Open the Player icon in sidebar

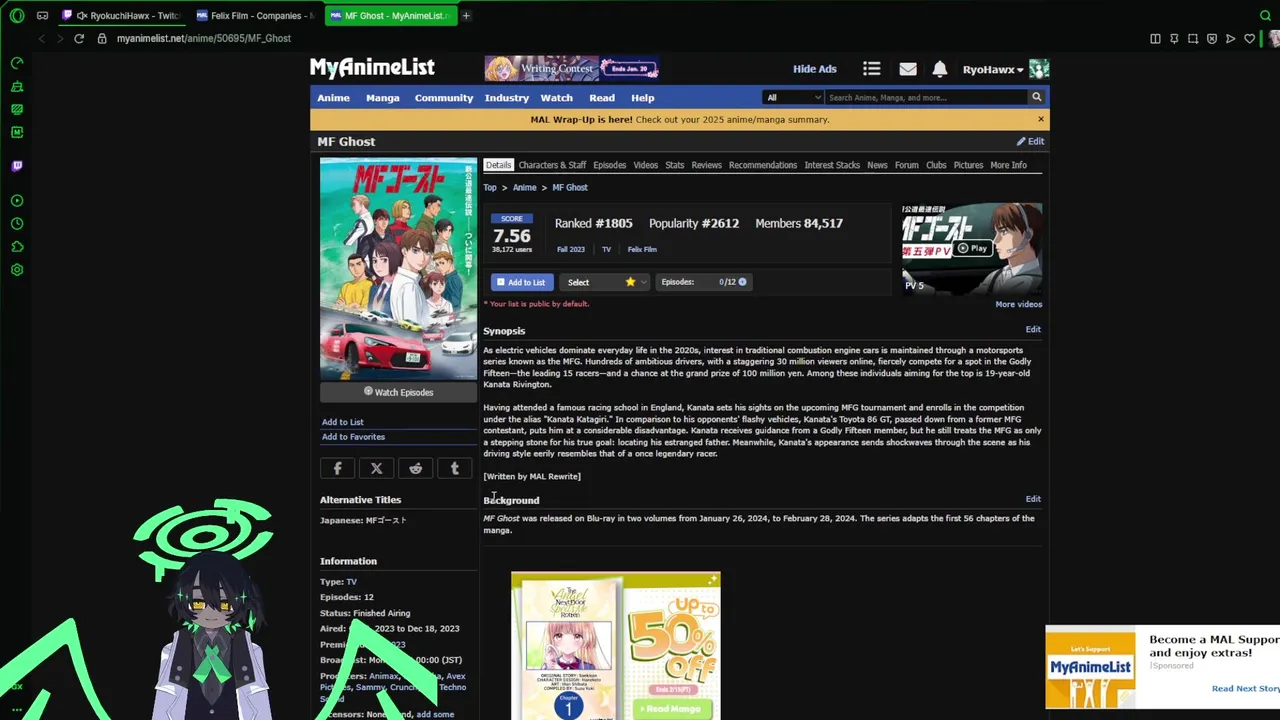(x=17, y=201)
